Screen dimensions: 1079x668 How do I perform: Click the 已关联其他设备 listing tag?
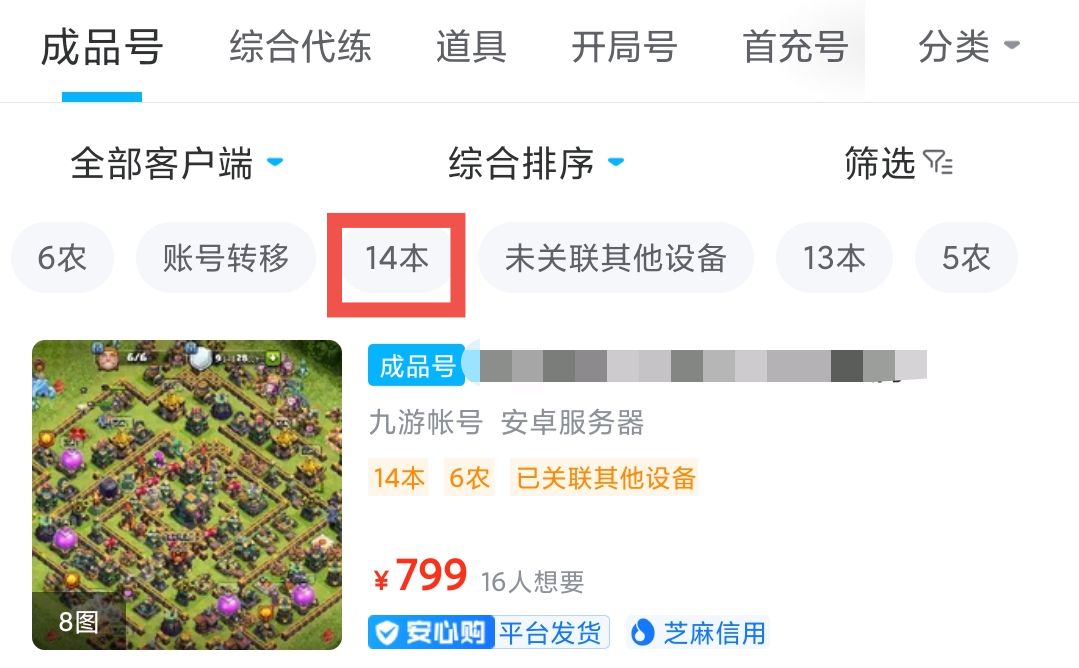[605, 477]
